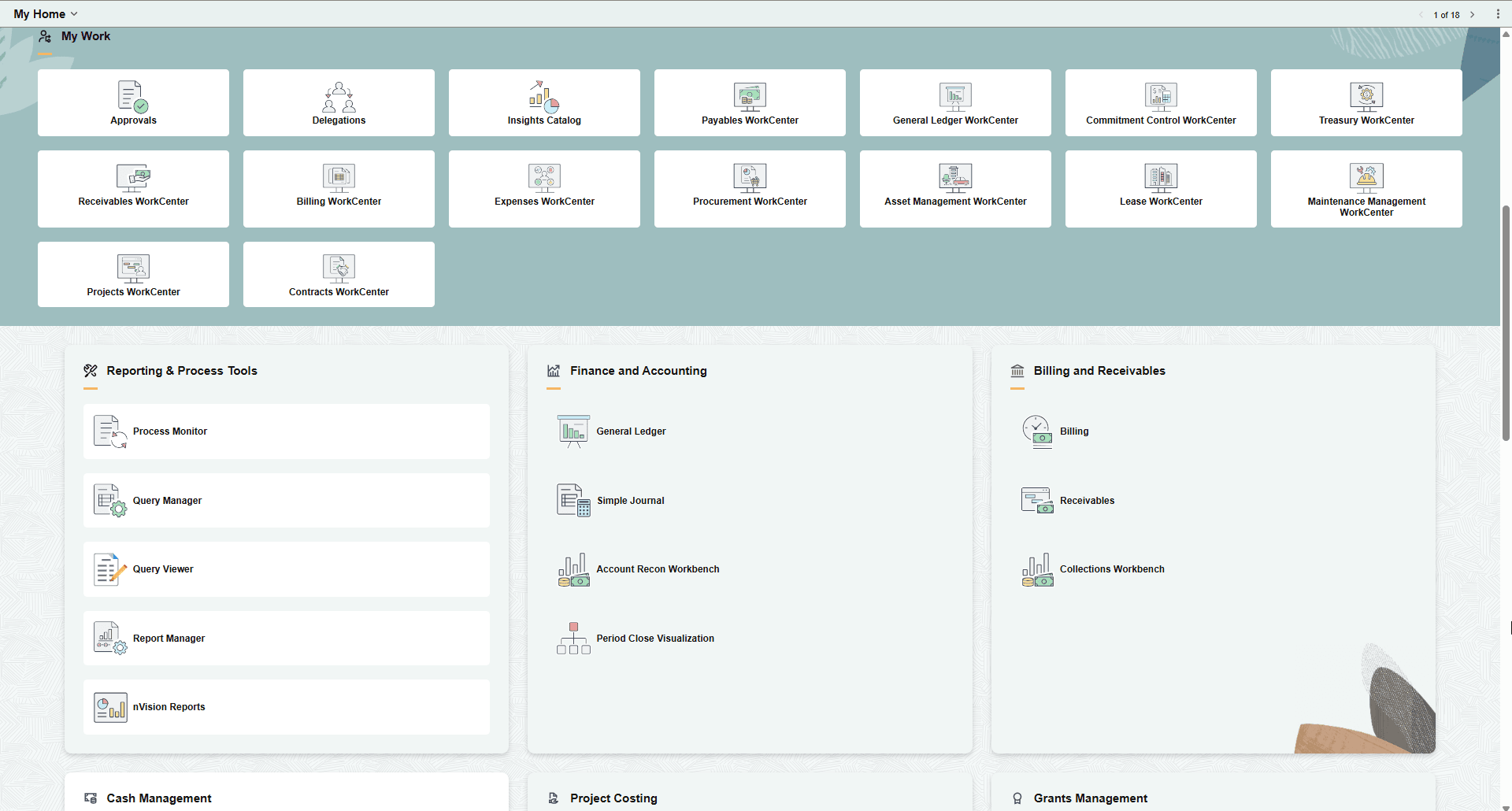Open the Report Manager link
Viewport: 1512px width, 811px height.
tap(169, 639)
